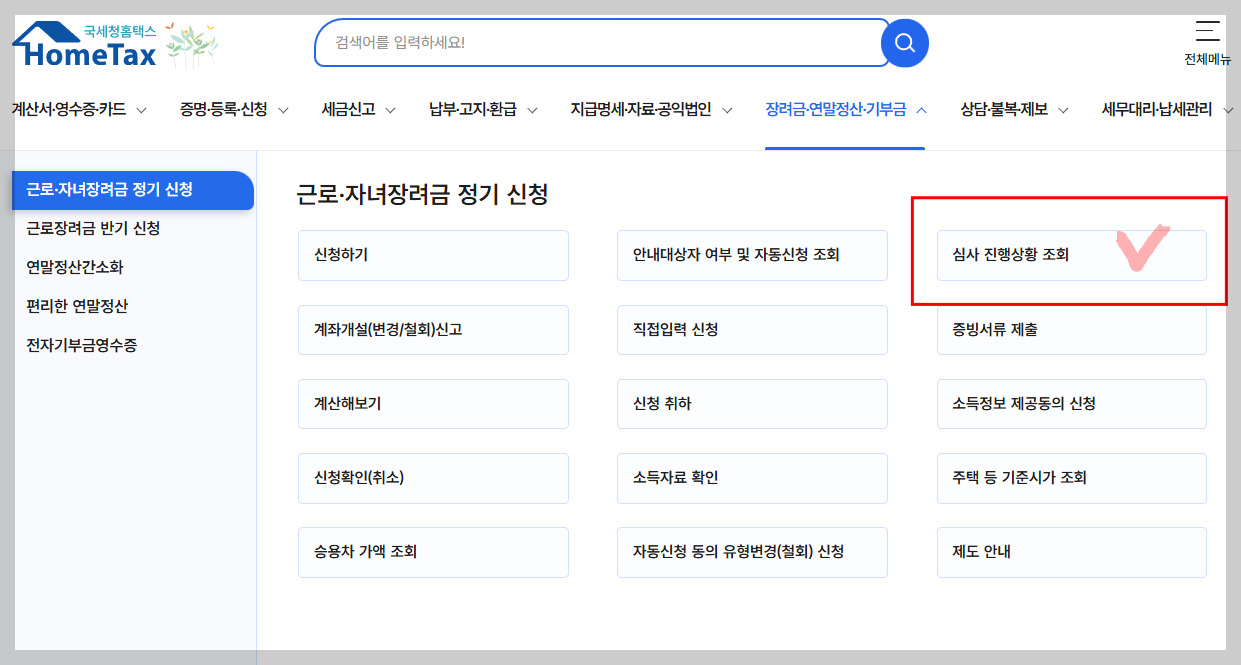Click the search input field
1241x665 pixels.
(590, 43)
